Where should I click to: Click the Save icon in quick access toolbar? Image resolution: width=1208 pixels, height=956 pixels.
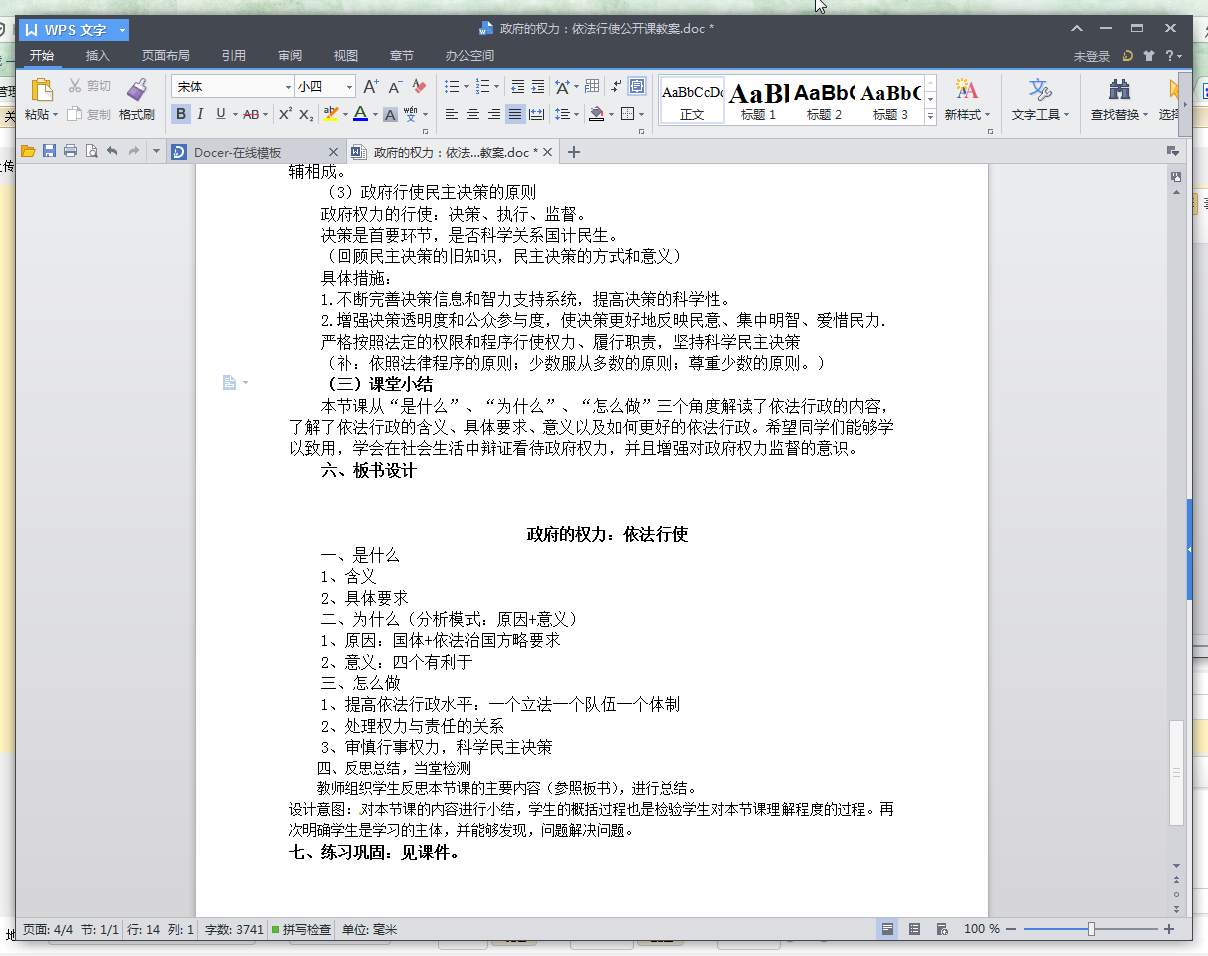point(49,152)
